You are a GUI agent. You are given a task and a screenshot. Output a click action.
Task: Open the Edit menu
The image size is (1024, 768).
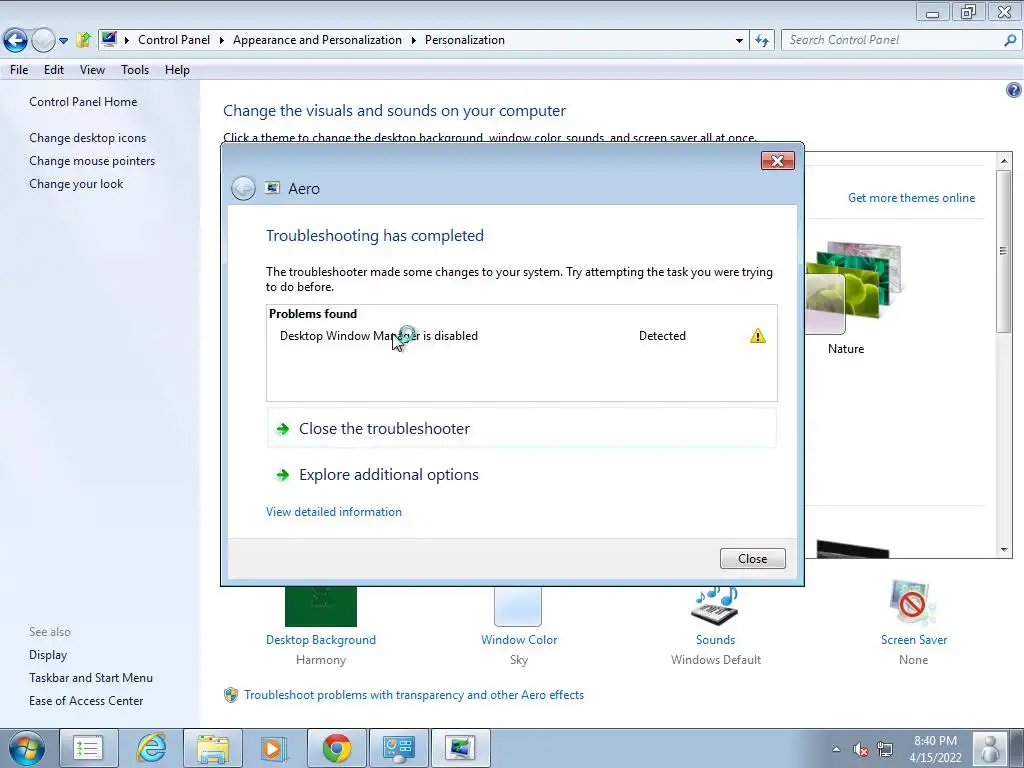(54, 70)
